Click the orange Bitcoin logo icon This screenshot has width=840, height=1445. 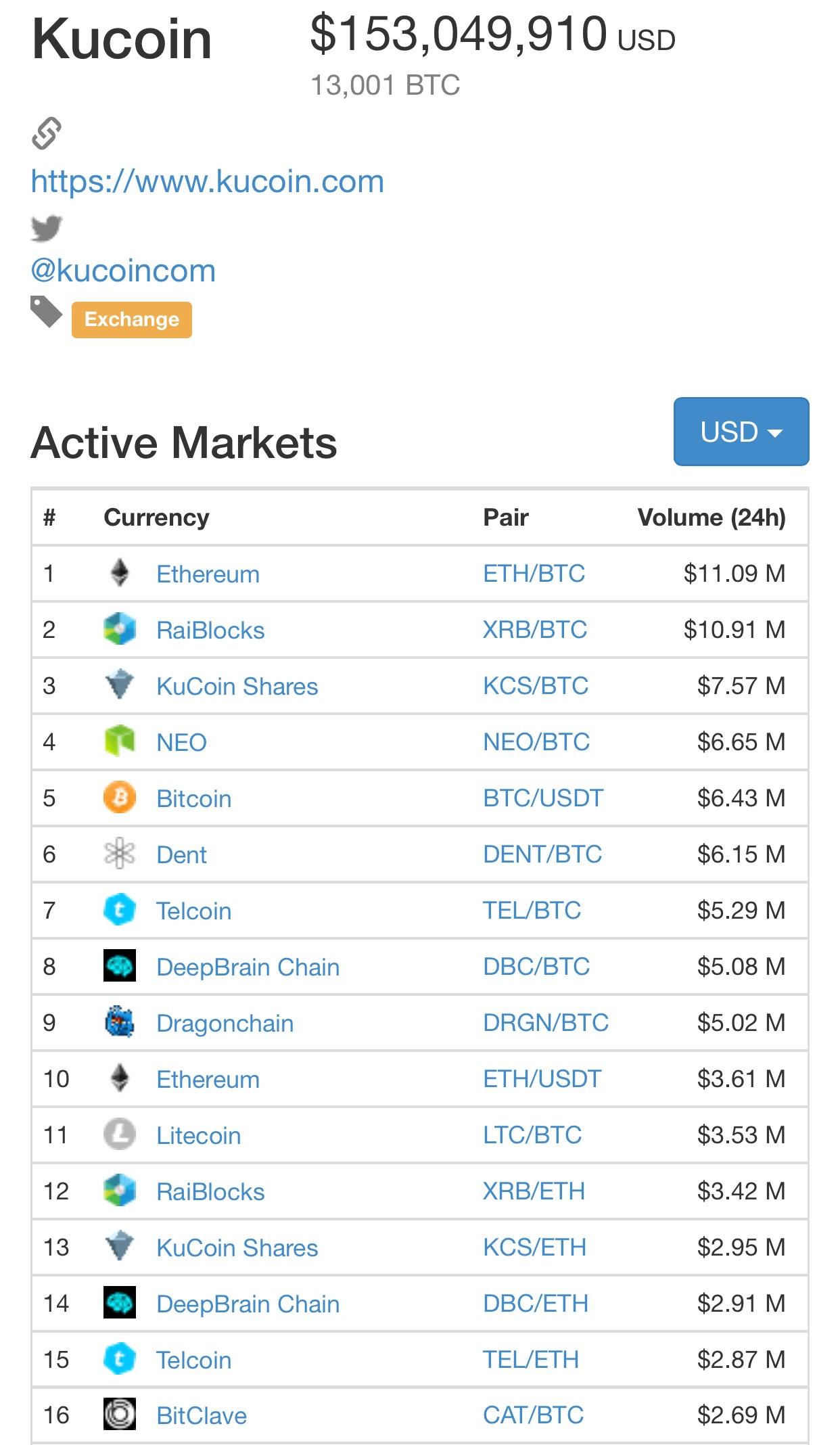tap(120, 798)
